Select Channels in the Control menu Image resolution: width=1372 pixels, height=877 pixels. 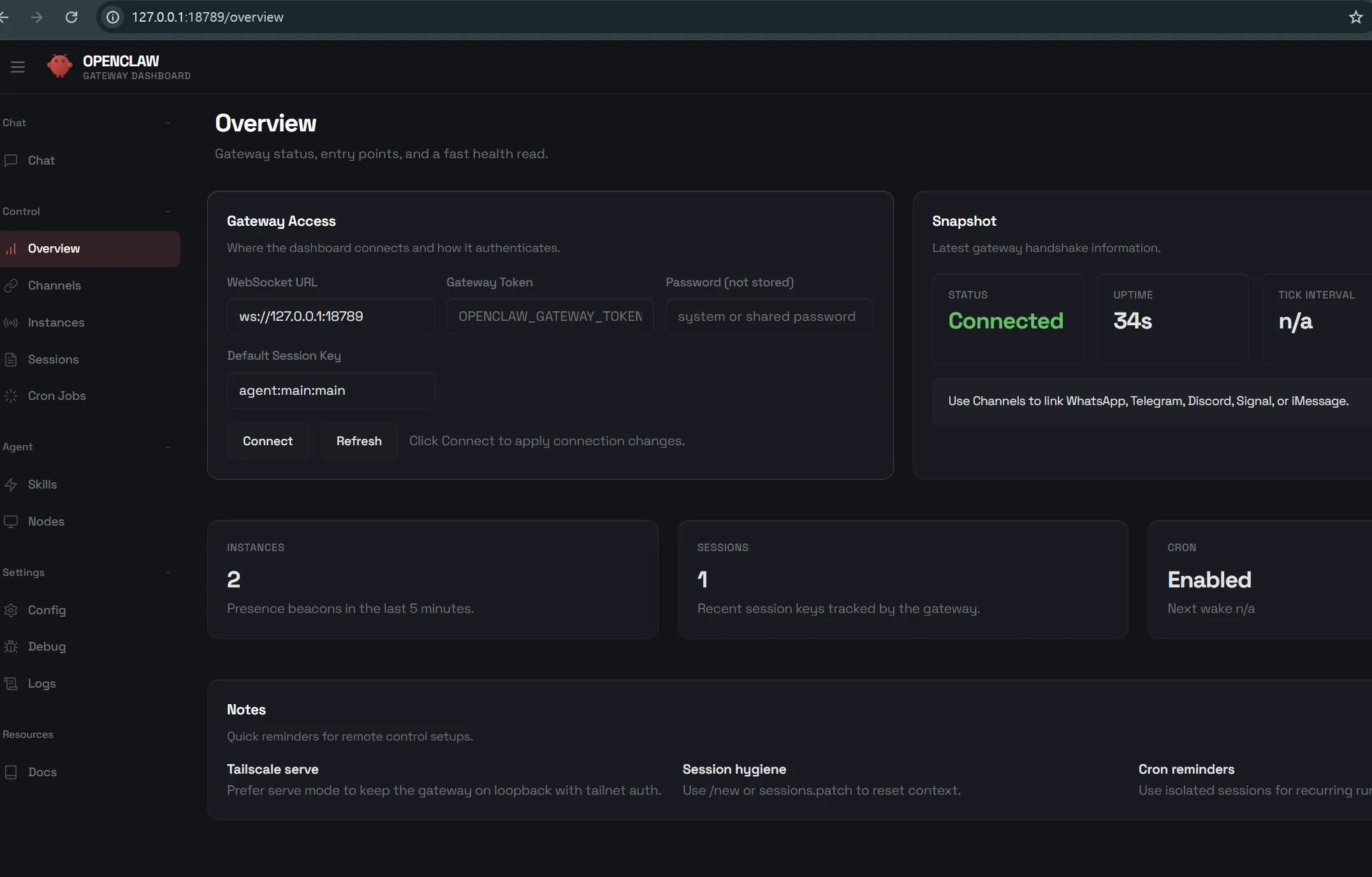pos(54,285)
